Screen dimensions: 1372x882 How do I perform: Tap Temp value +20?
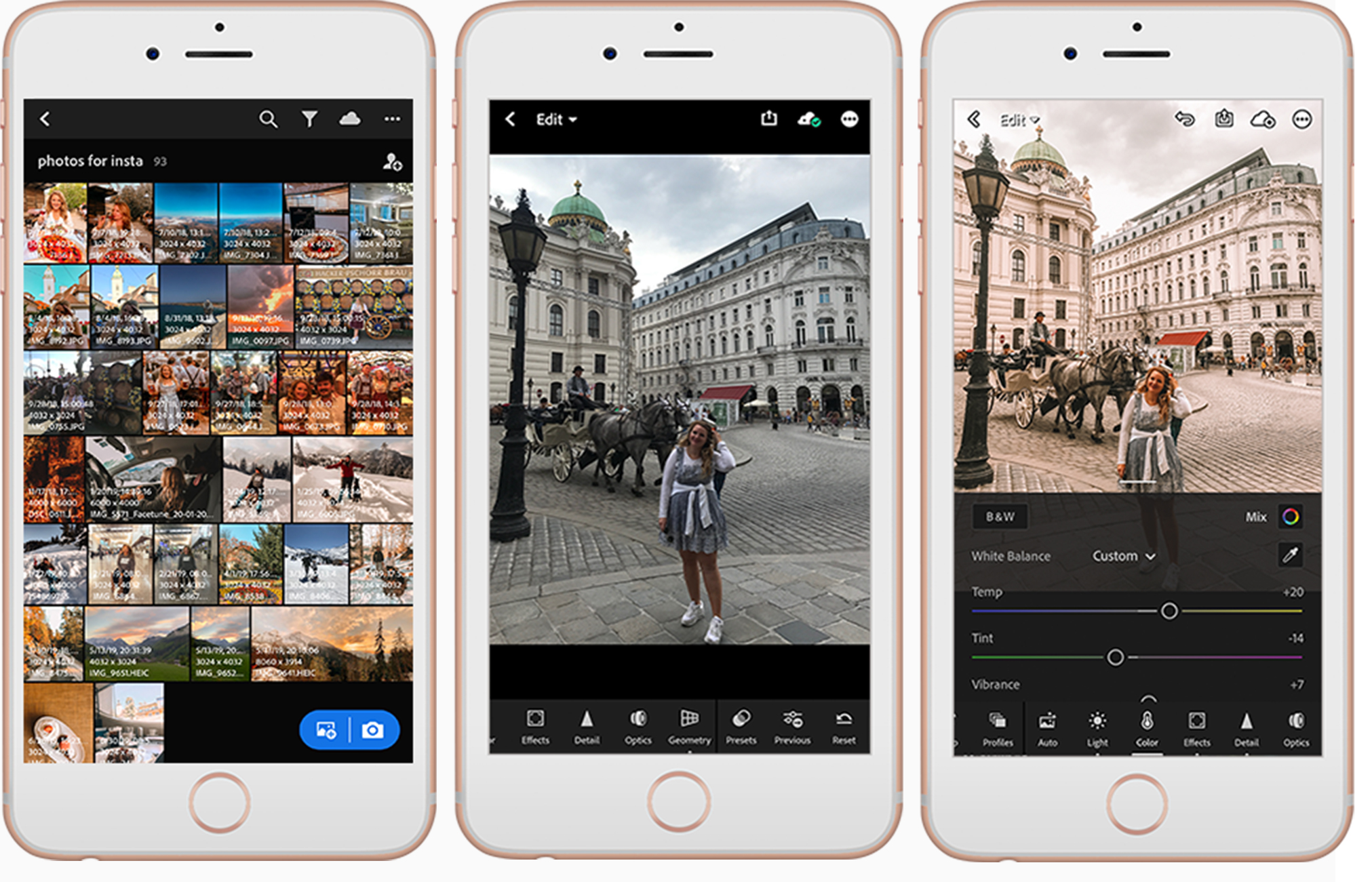coord(1293,592)
